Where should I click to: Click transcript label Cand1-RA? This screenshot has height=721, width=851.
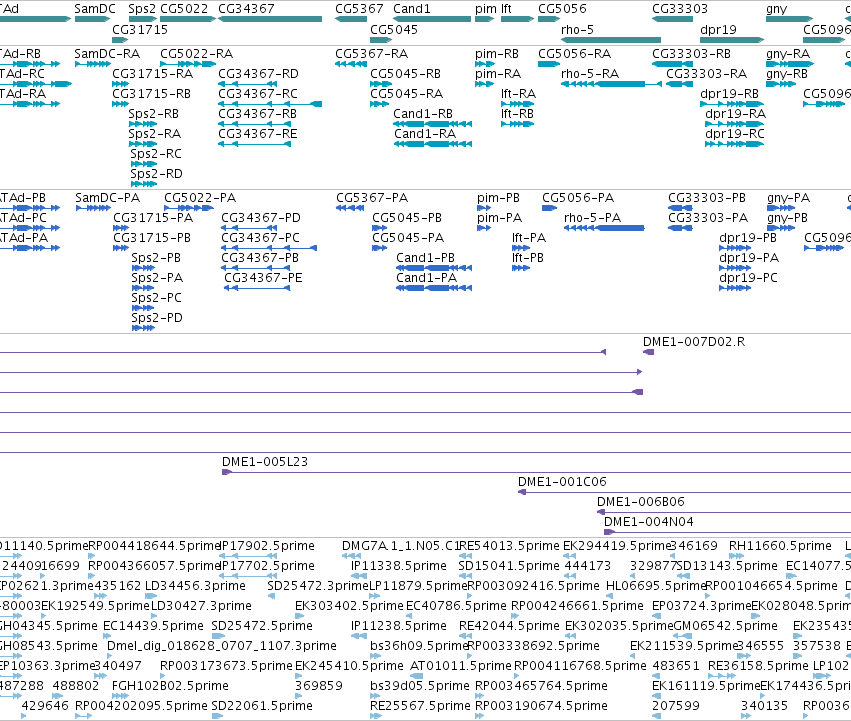pos(425,134)
